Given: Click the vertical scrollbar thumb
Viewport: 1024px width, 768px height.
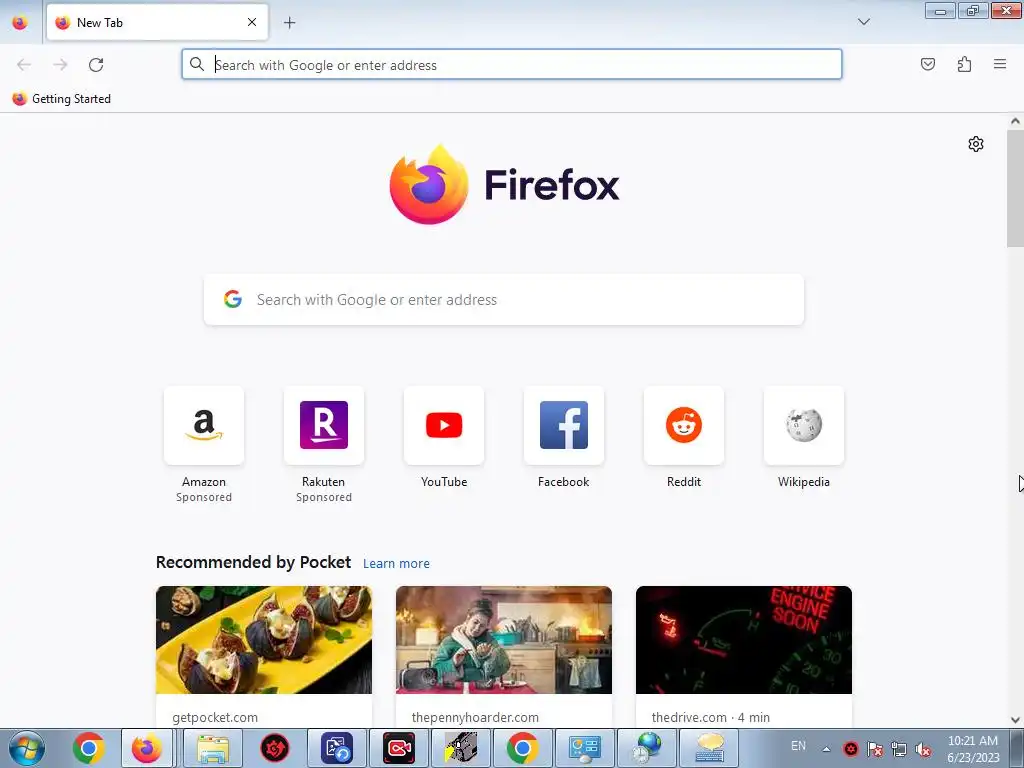Looking at the screenshot, I should coord(1015,188).
